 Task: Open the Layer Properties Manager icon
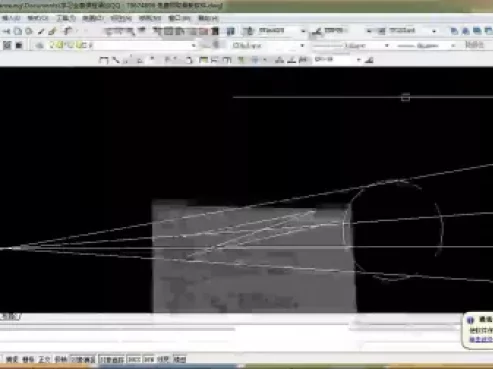pos(7,45)
